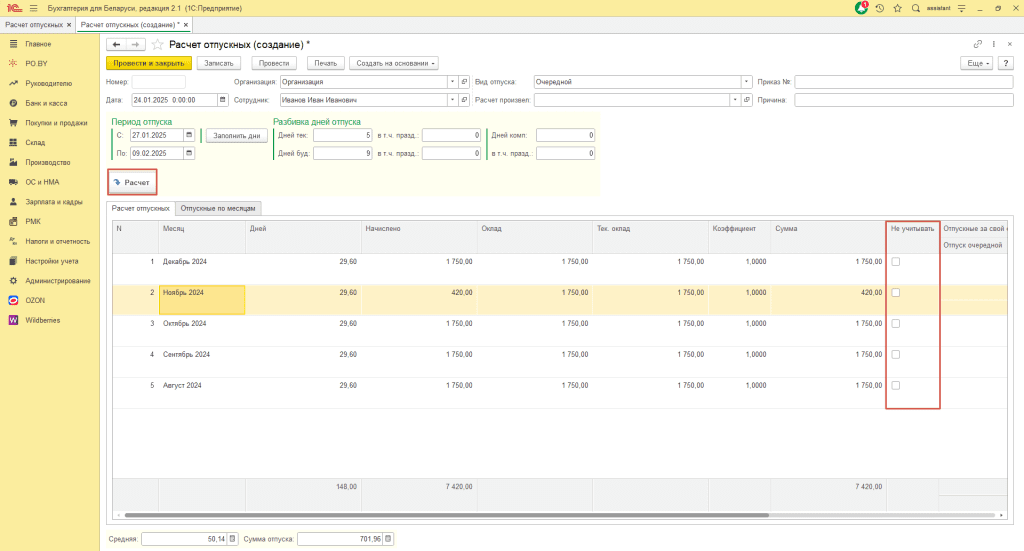Click the Провести button
This screenshot has height=551, width=1024.
(274, 63)
